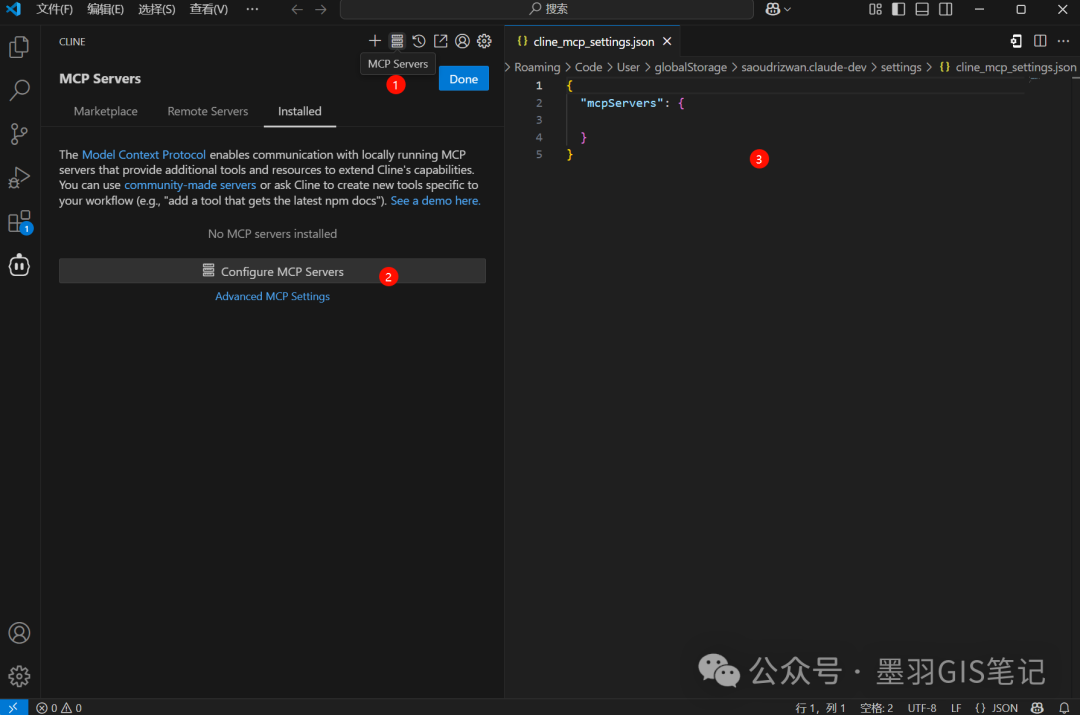Open Copilot dropdown next to search bar
Image resolution: width=1080 pixels, height=715 pixels.
click(778, 9)
